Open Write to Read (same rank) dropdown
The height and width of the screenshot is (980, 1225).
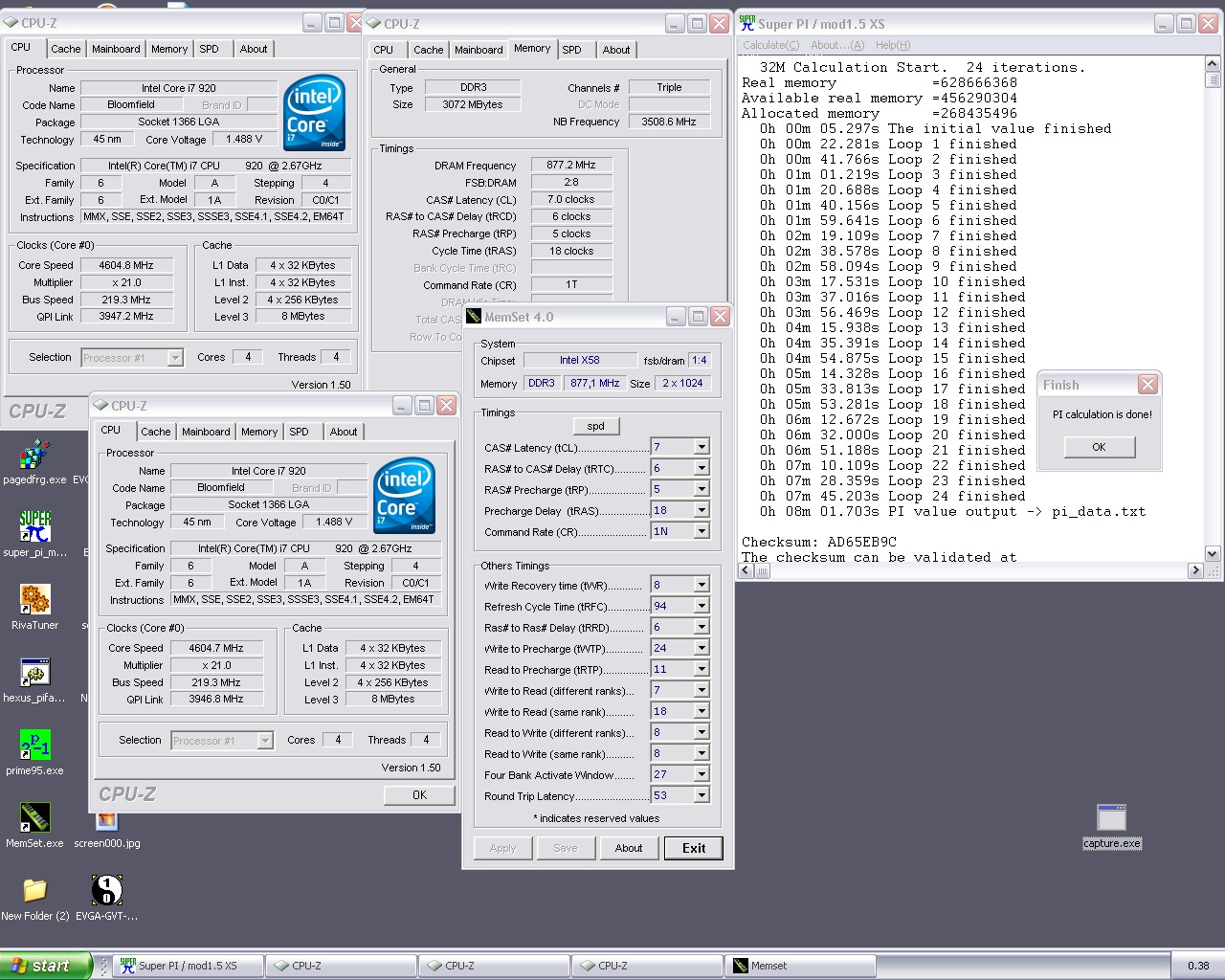tap(702, 711)
